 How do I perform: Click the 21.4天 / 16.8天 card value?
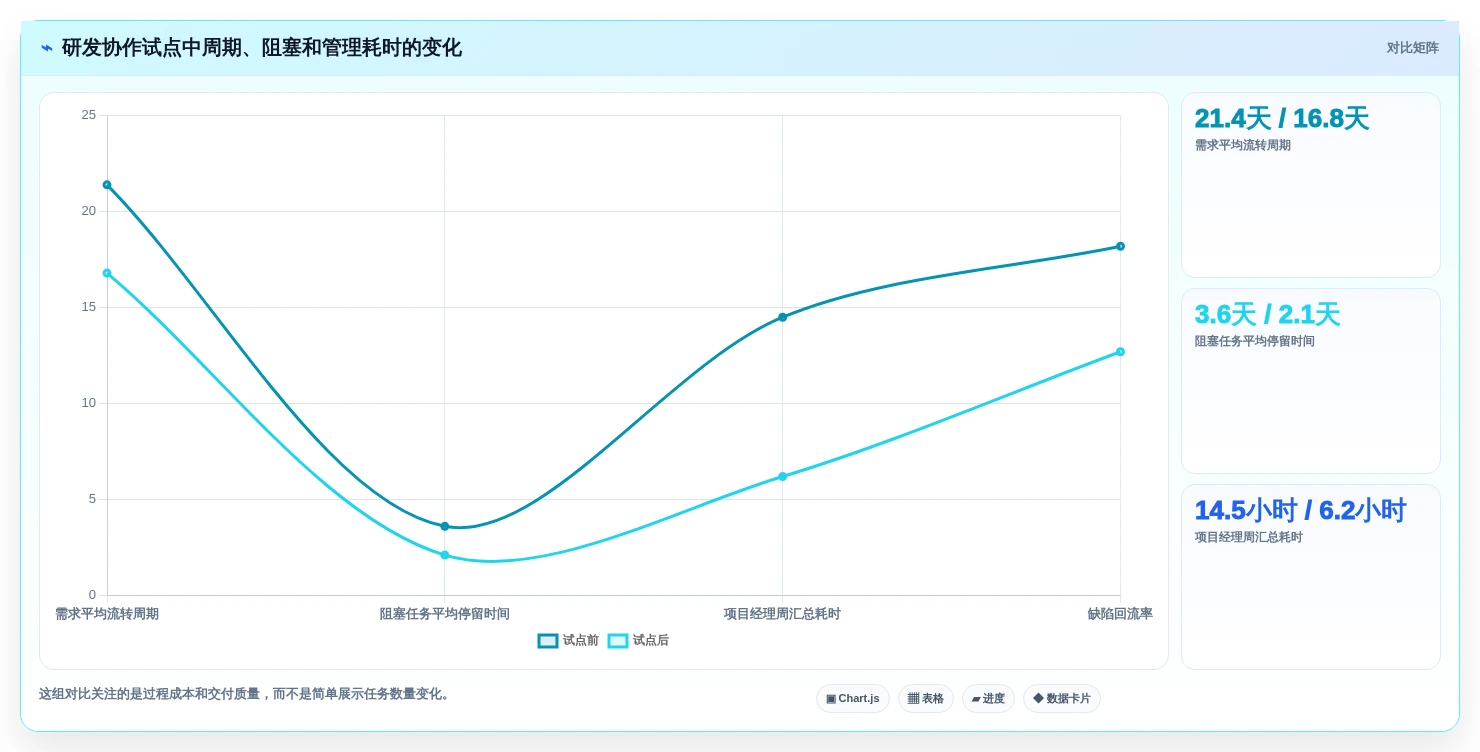tap(1281, 119)
